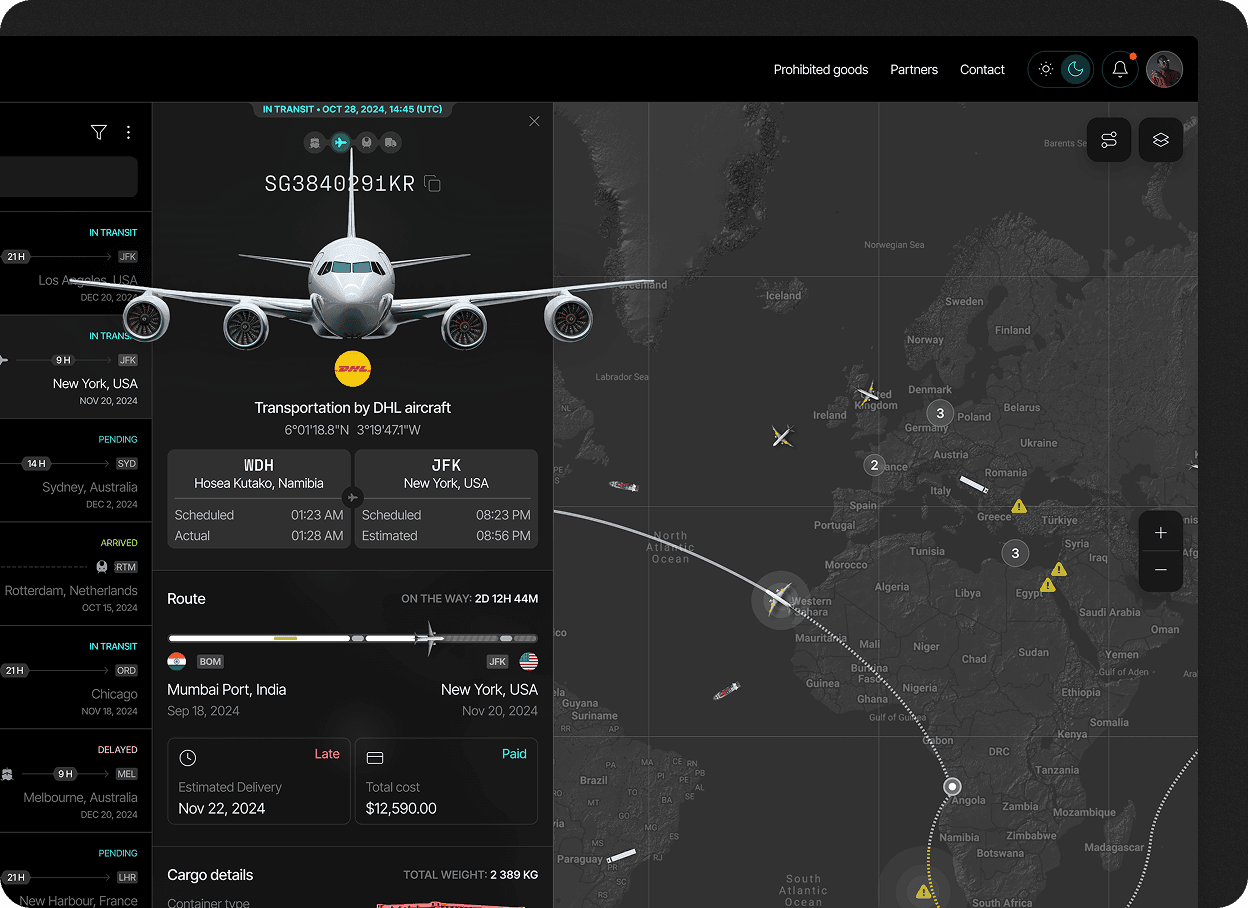The image size is (1248, 908).
Task: Select the New York, USA shipment row
Action: 76,367
